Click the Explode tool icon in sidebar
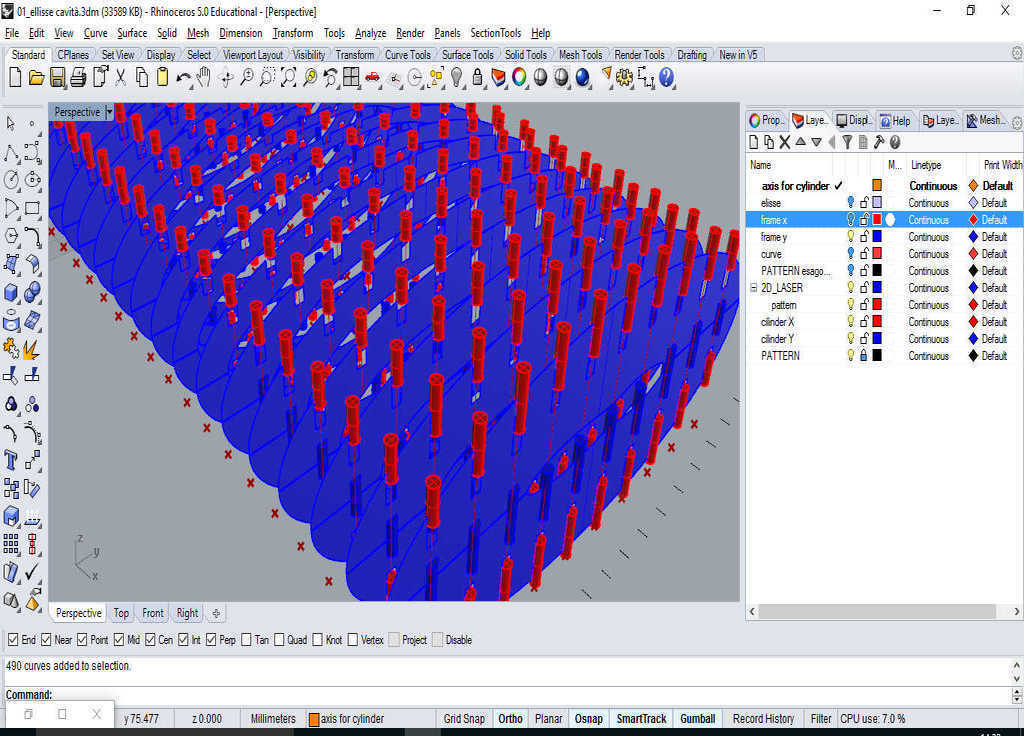Image resolution: width=1024 pixels, height=736 pixels. tap(31, 349)
